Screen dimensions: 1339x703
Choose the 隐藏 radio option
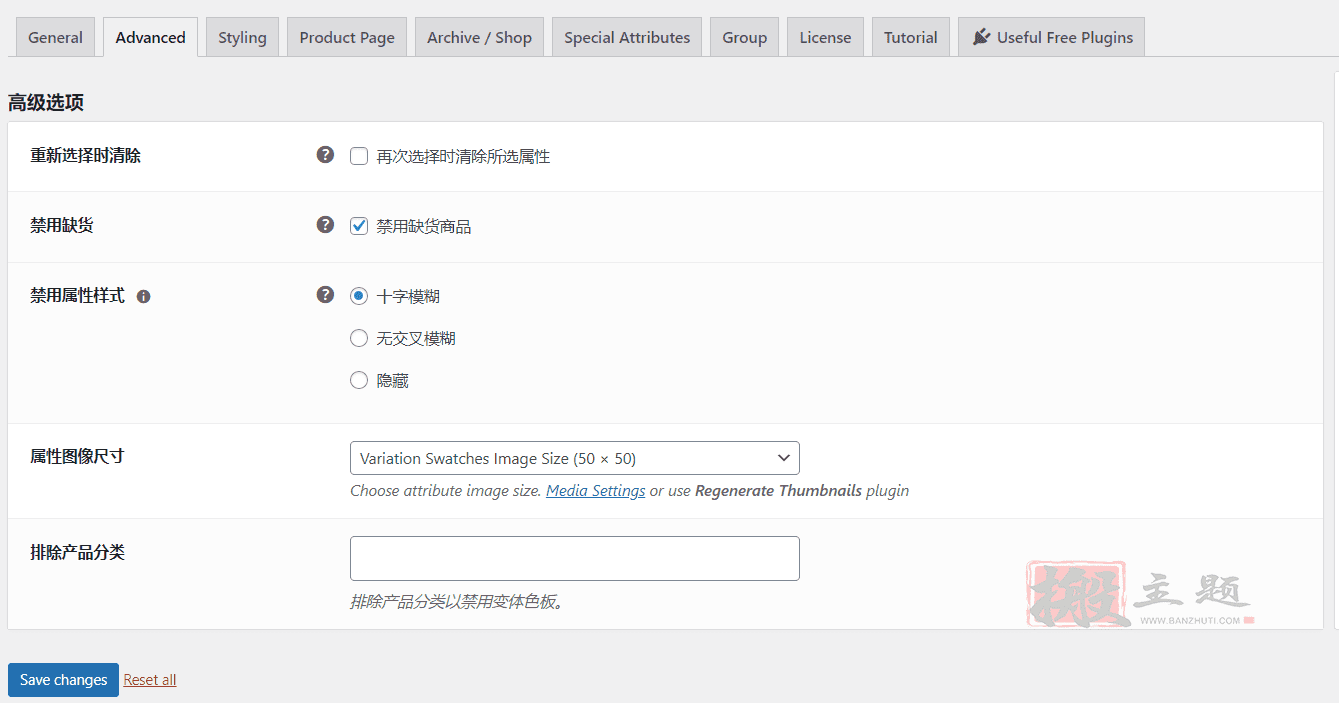pos(359,380)
